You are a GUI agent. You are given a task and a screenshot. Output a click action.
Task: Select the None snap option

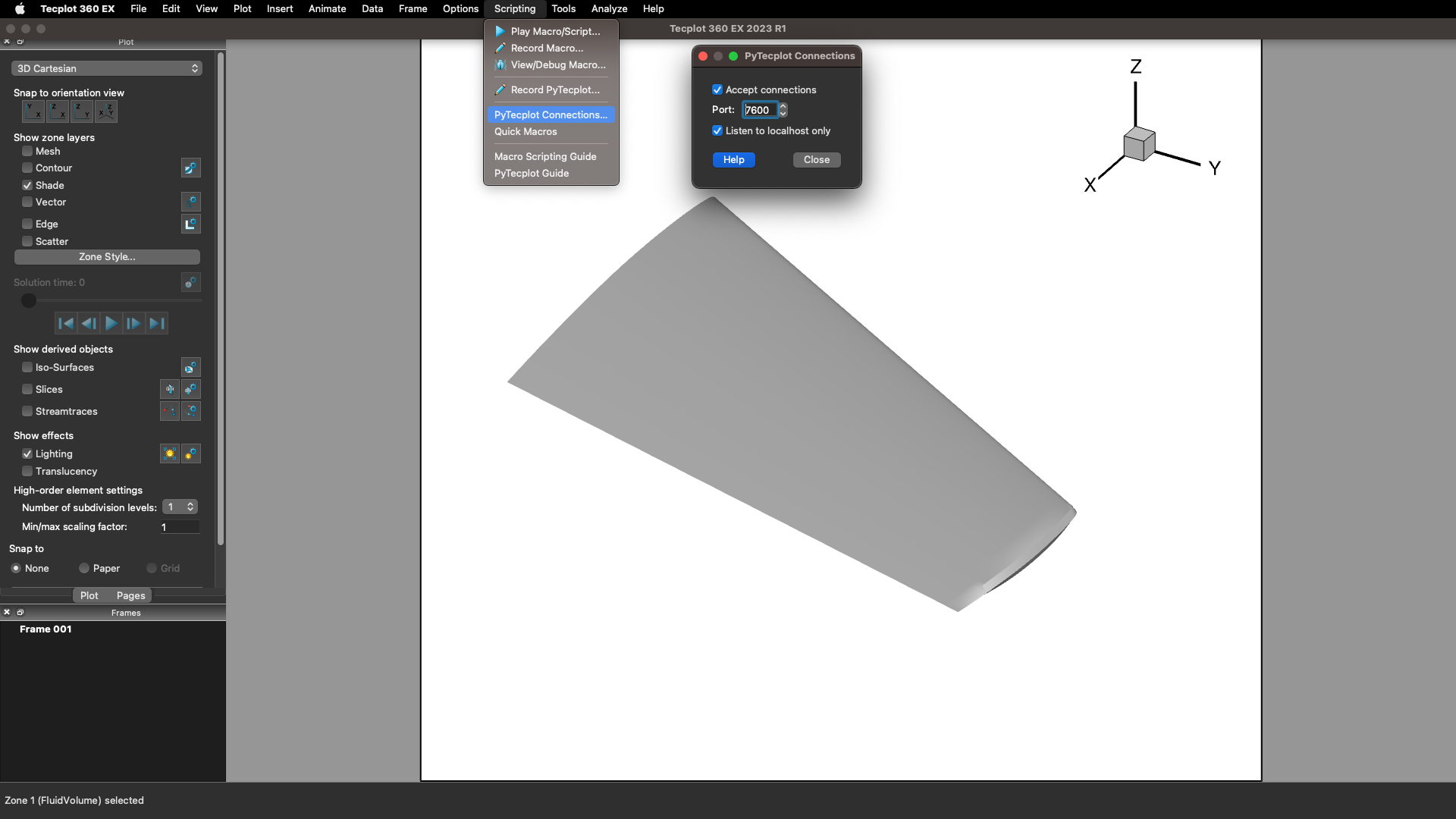click(x=16, y=568)
